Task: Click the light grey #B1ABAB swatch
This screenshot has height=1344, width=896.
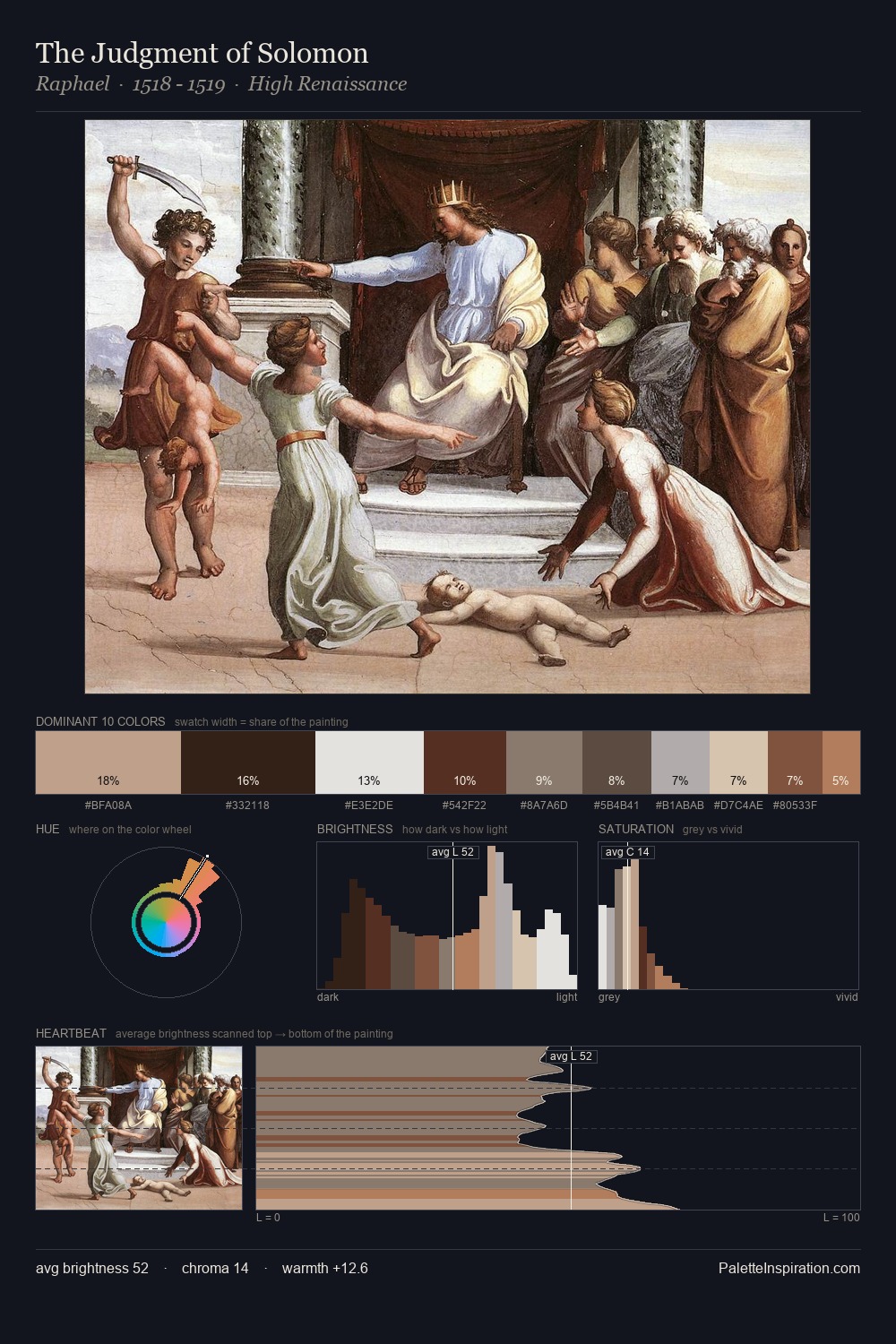Action: point(680,762)
